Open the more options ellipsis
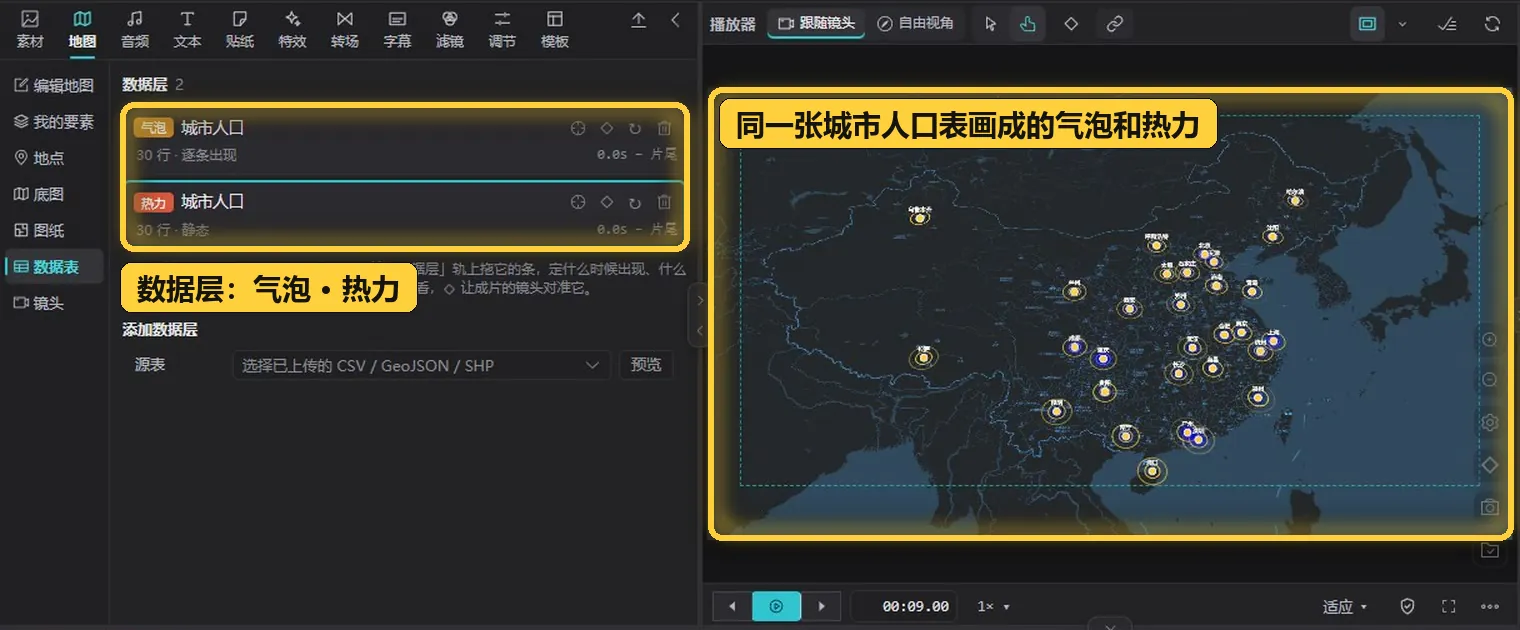1520x630 pixels. point(1490,606)
